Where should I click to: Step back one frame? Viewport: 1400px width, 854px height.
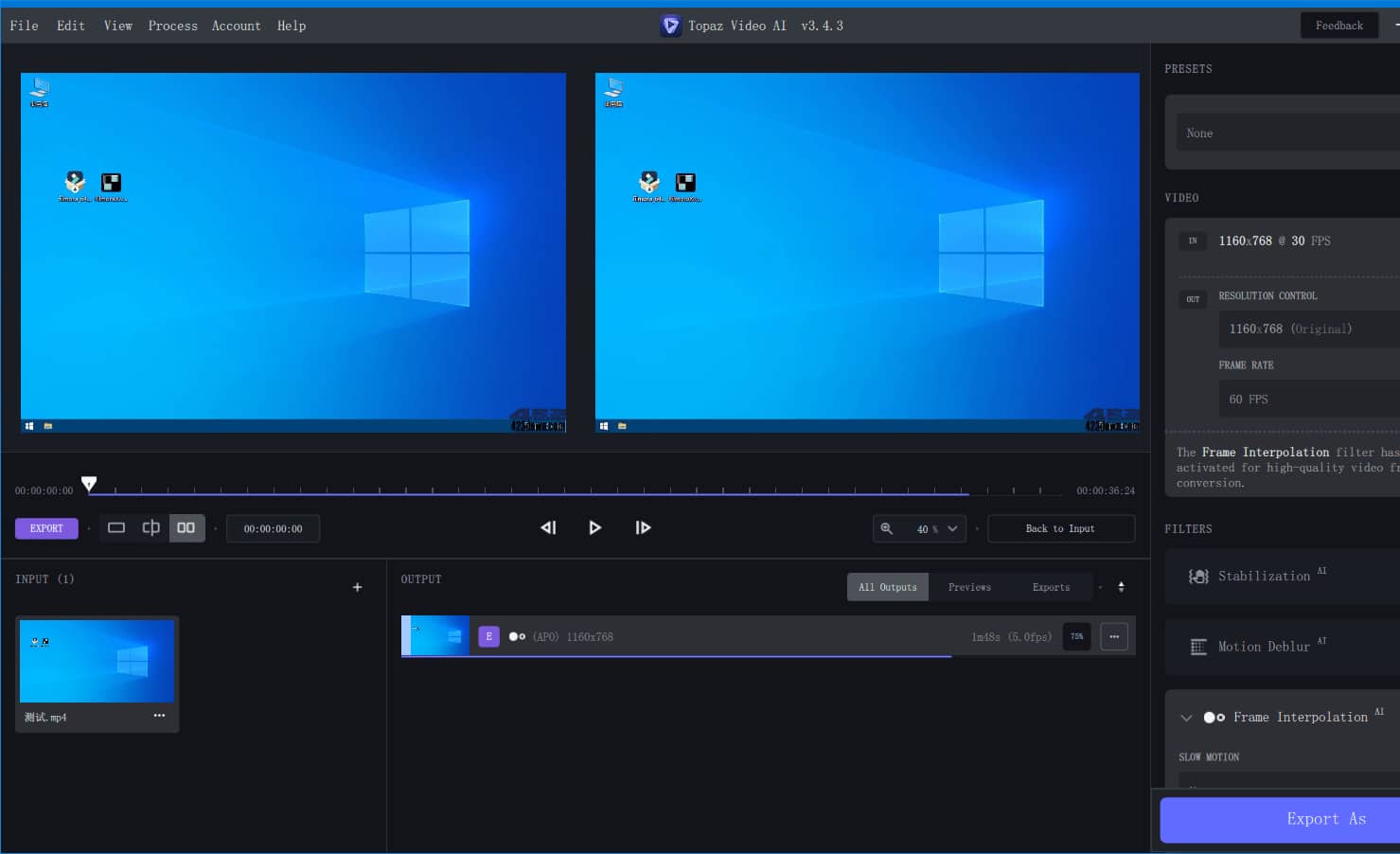click(x=548, y=528)
